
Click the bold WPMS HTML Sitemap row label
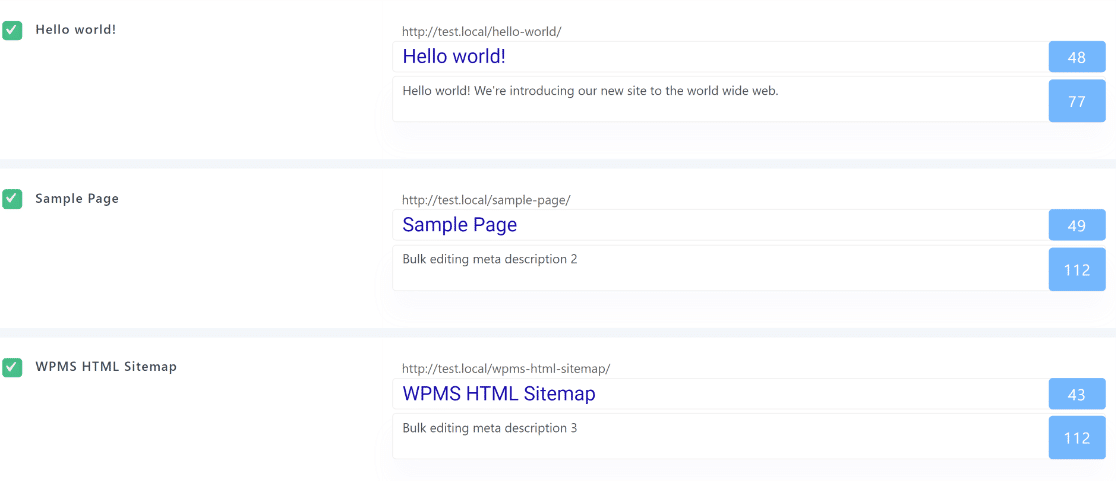point(106,367)
